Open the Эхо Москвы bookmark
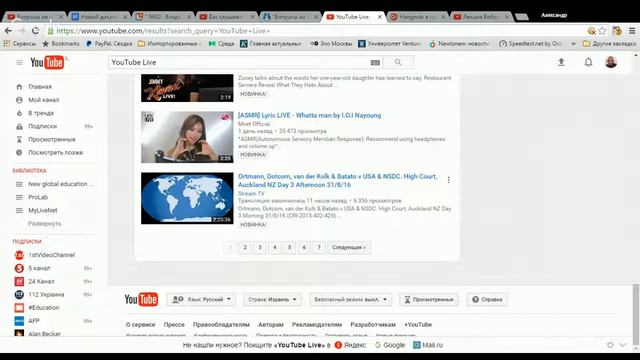 click(331, 43)
